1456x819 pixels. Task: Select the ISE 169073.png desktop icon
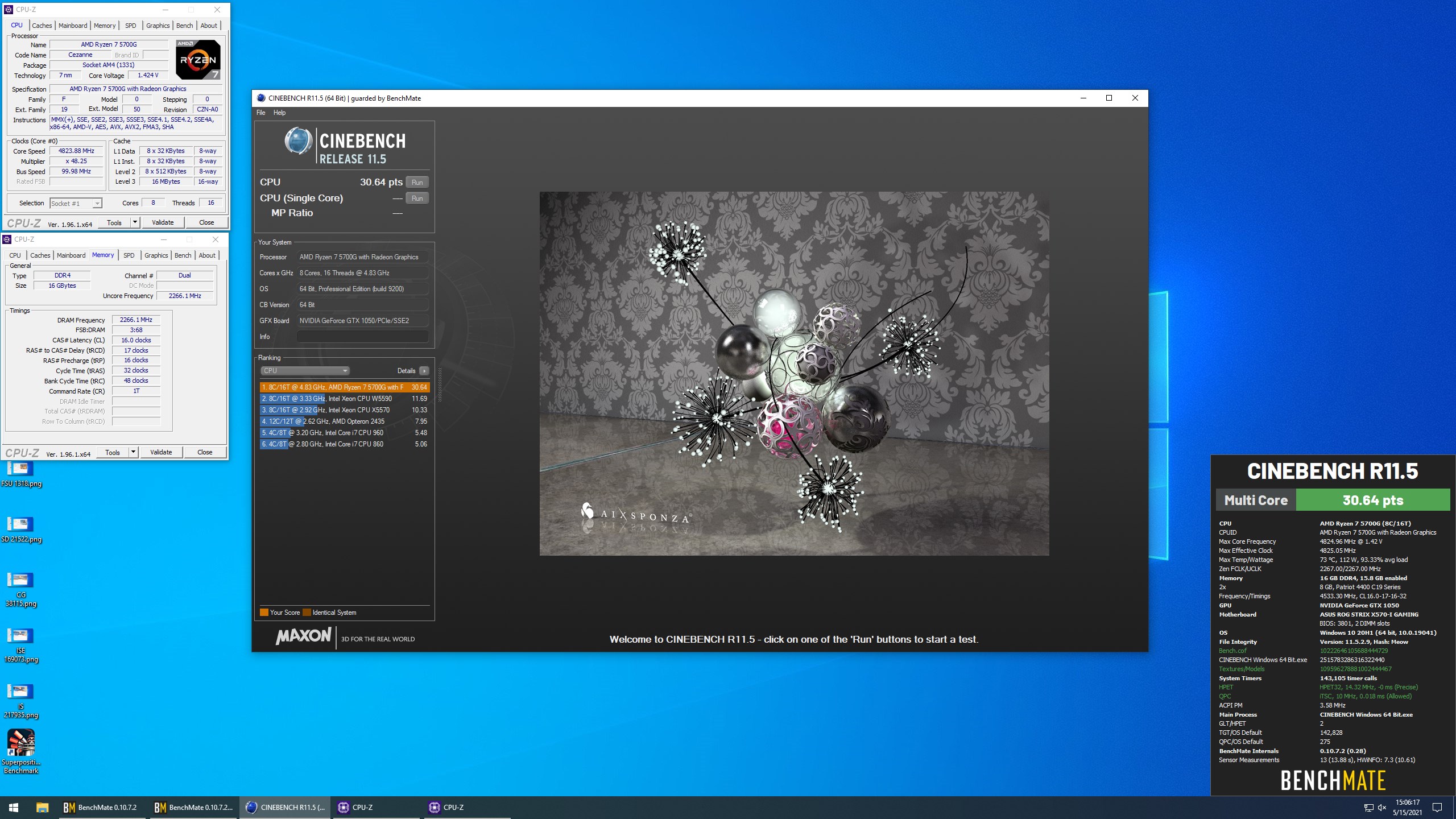(20, 645)
